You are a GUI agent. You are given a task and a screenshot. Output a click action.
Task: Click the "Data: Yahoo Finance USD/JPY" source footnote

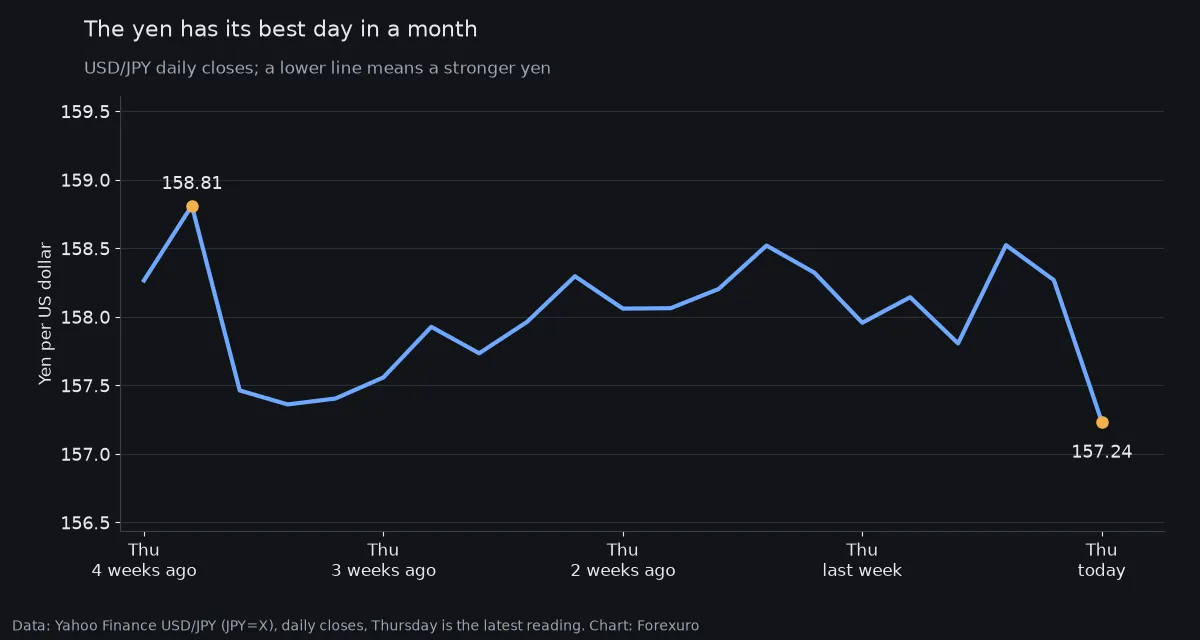(x=355, y=626)
